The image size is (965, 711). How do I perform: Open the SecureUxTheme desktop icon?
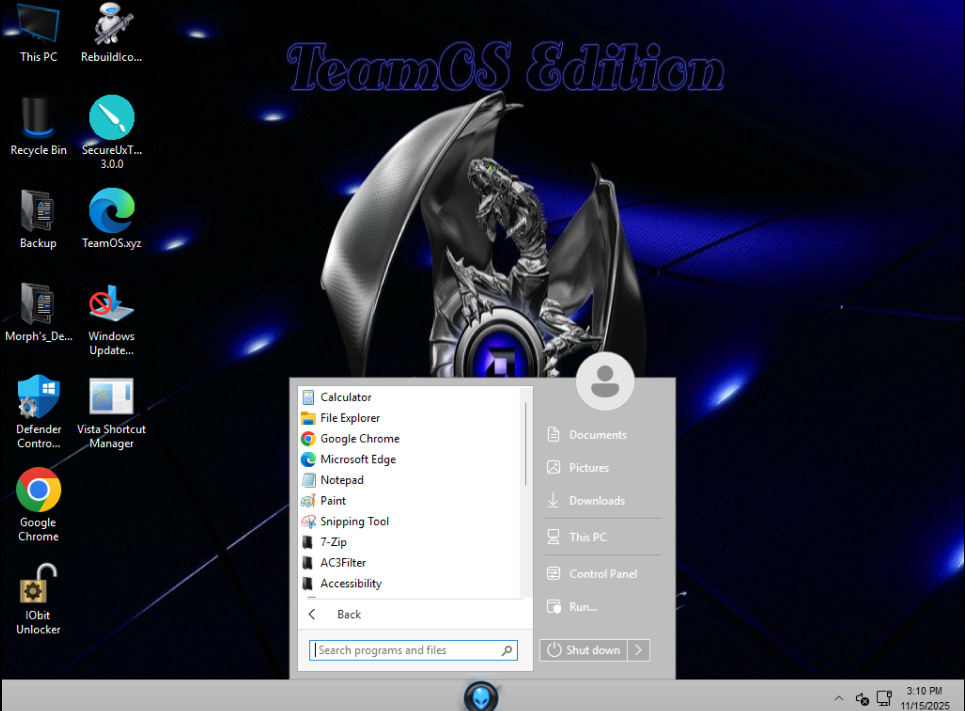point(111,119)
